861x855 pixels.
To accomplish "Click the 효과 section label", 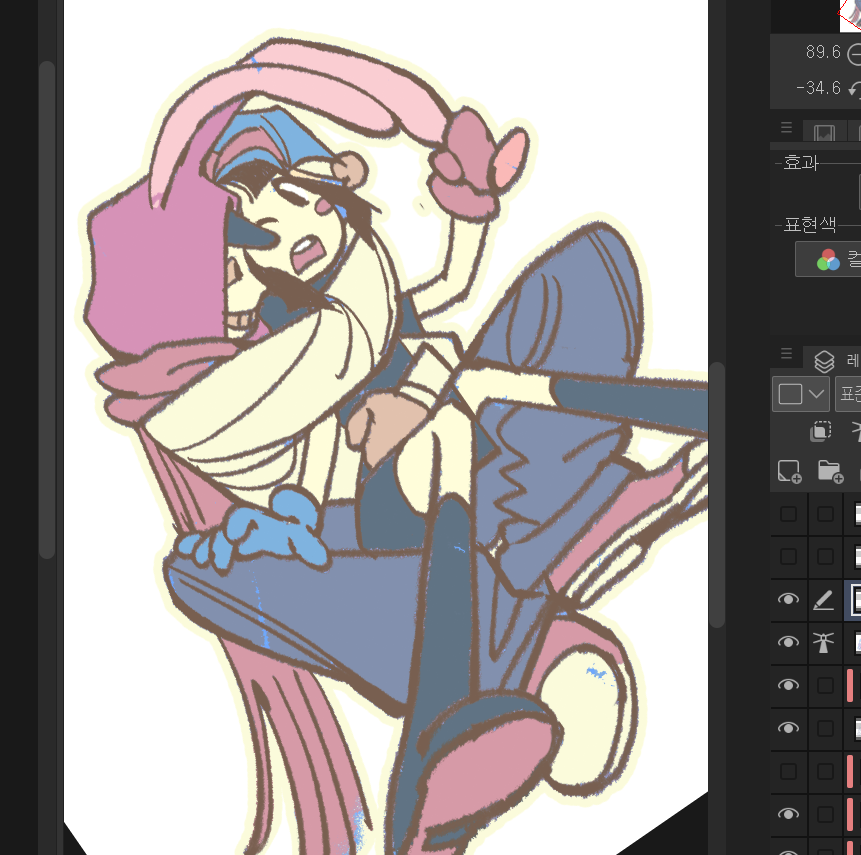I will [801, 163].
